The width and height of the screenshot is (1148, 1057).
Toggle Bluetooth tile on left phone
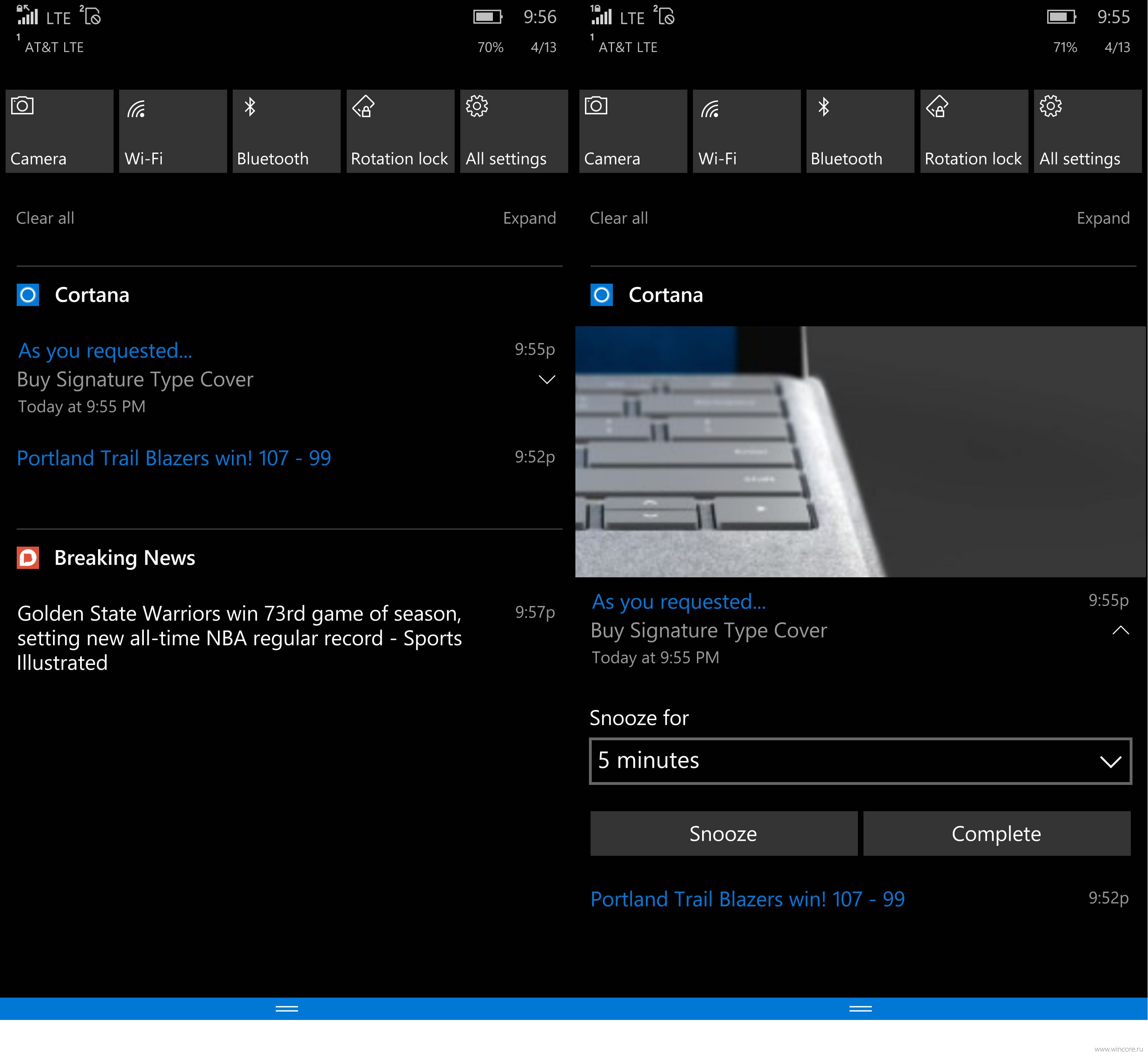coord(287,131)
